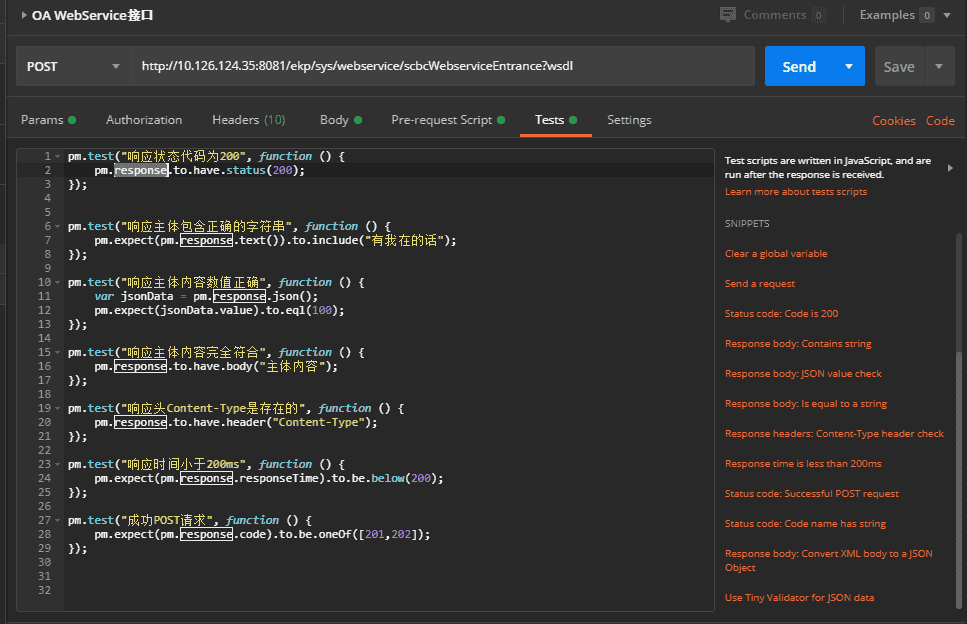Open the Pre-request Script tab
Screen dimensions: 967x624
coord(448,120)
